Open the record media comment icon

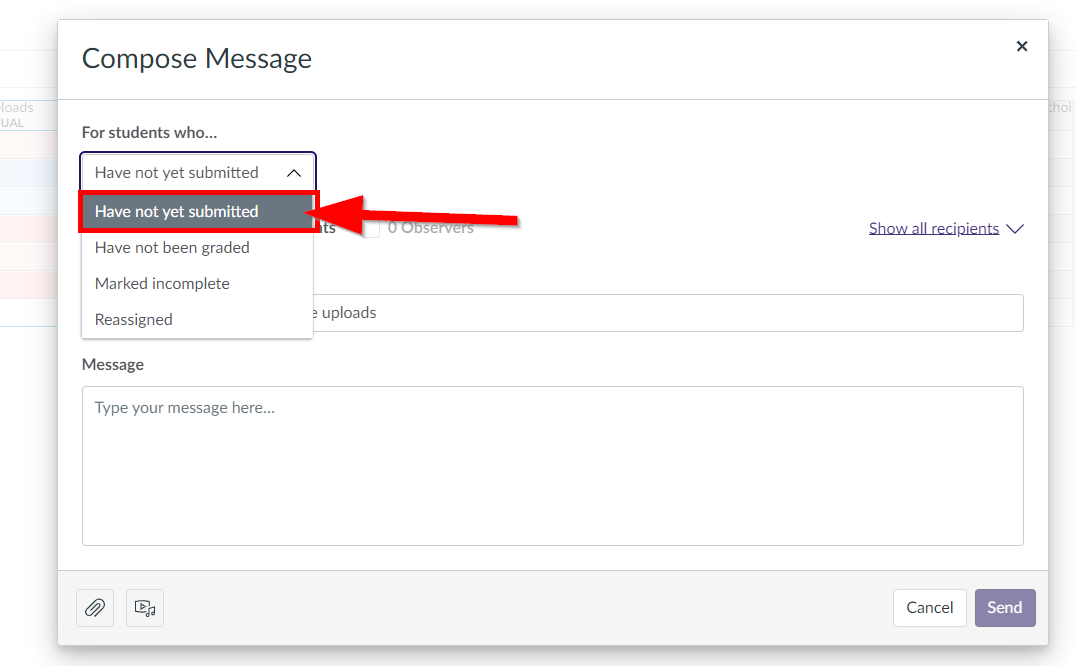click(x=145, y=608)
